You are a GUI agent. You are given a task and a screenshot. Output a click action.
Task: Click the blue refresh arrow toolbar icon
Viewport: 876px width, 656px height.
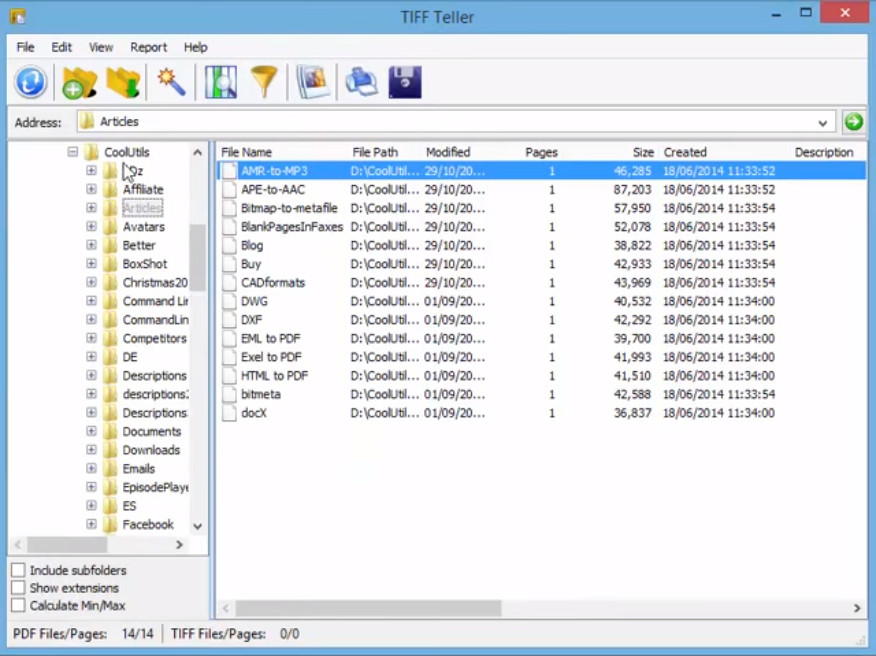(x=31, y=82)
